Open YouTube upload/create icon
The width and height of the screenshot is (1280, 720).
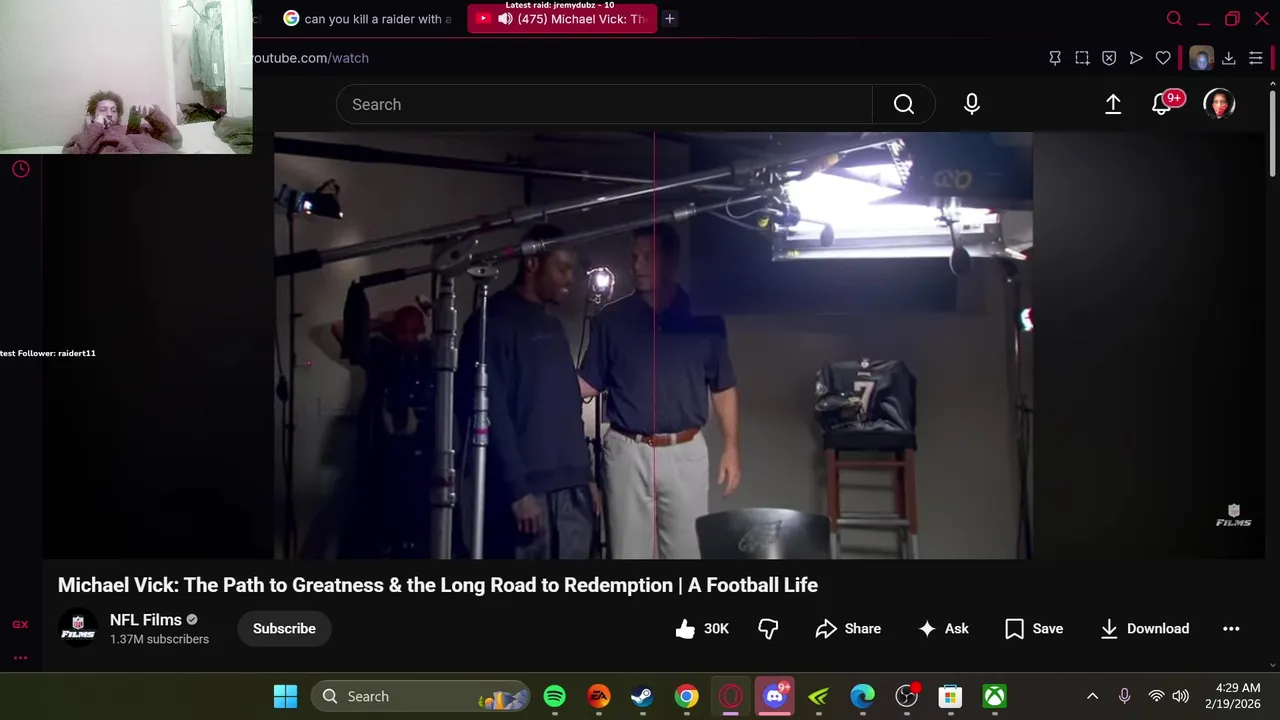point(1113,104)
